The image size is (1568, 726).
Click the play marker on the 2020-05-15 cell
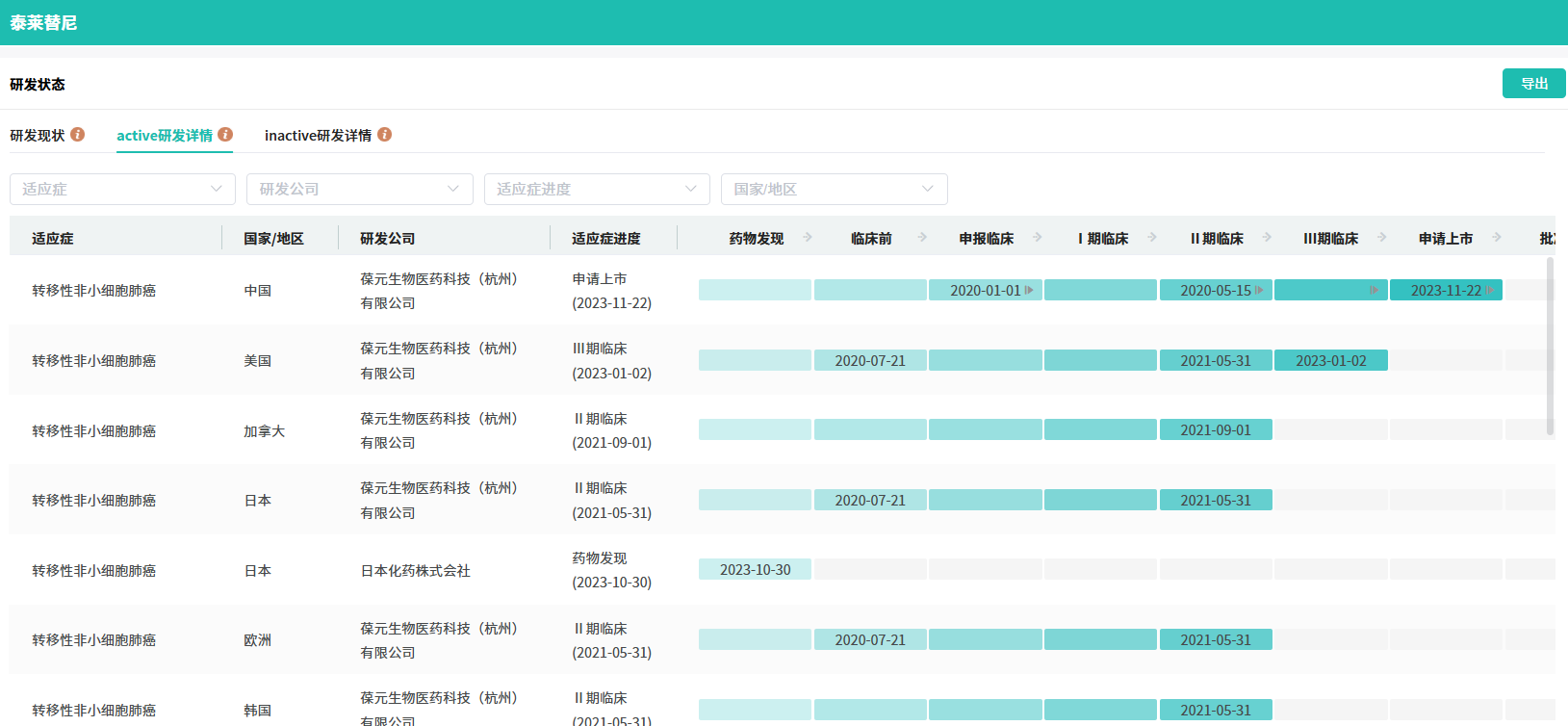1259,290
